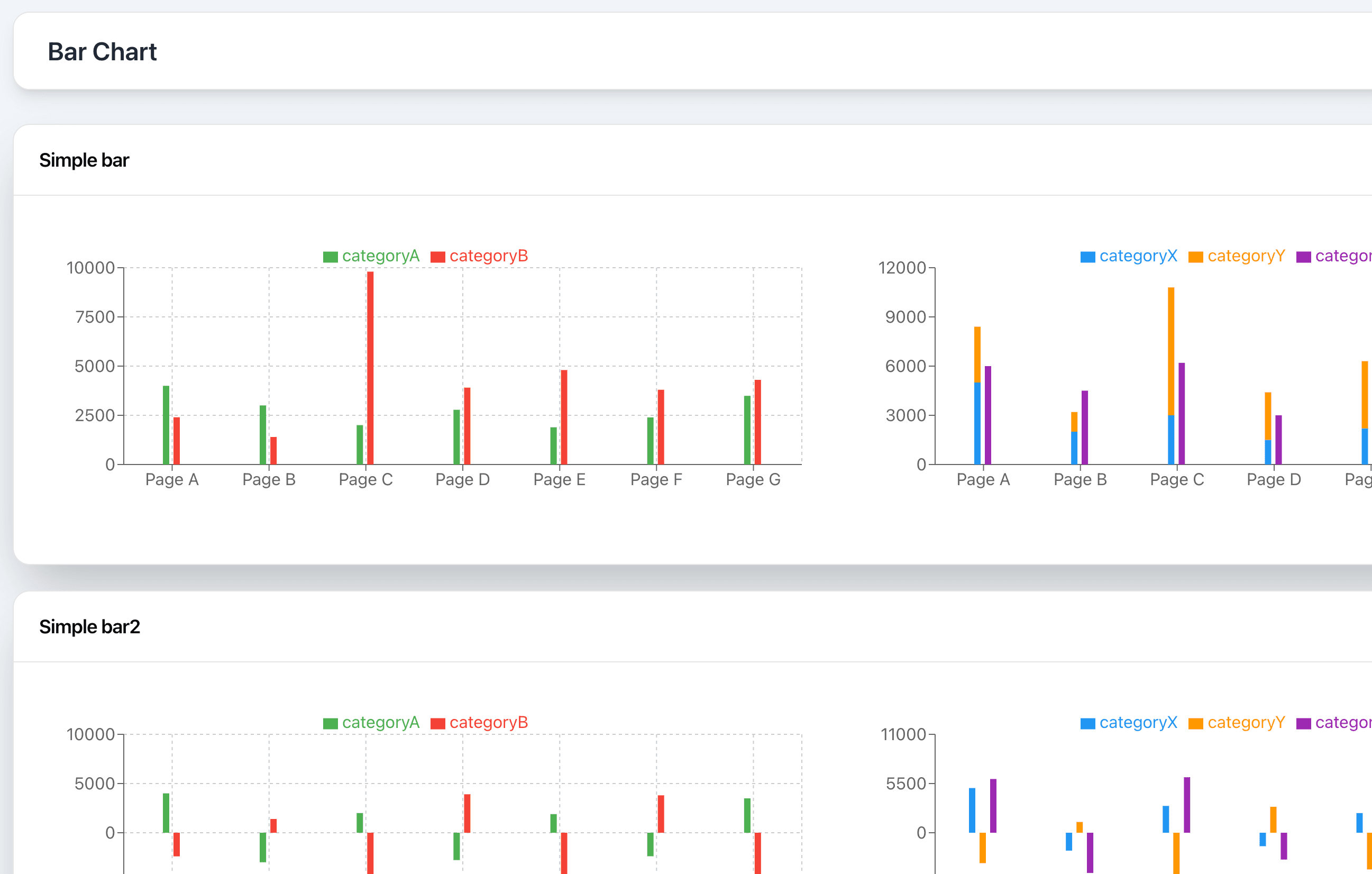The width and height of the screenshot is (1372, 874).
Task: Click purple legend swatch in Simple bar2 right chart
Action: point(1304,724)
